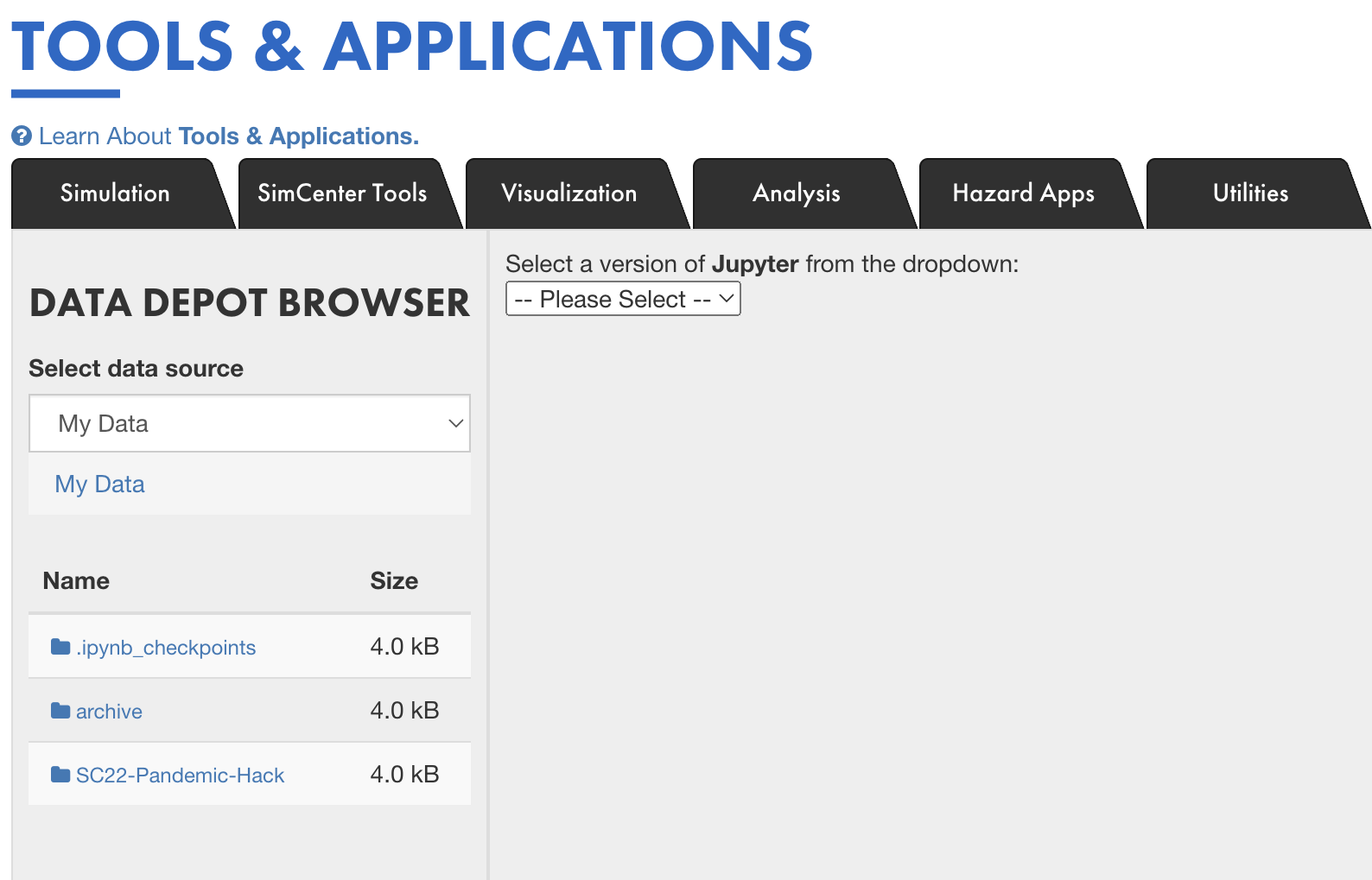Screen dimensions: 1372x880
Task: Switch to the Simulation tab
Action: pos(115,193)
